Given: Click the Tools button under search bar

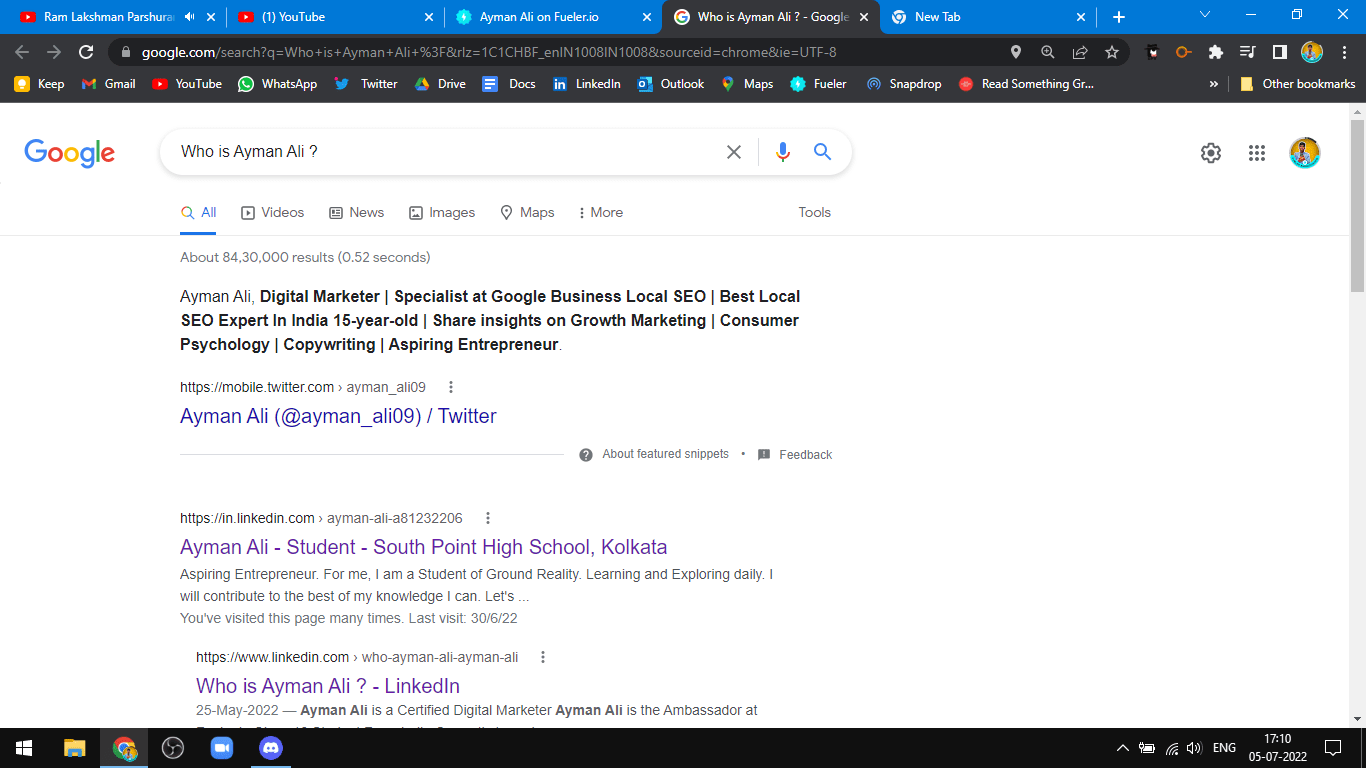Looking at the screenshot, I should [814, 212].
